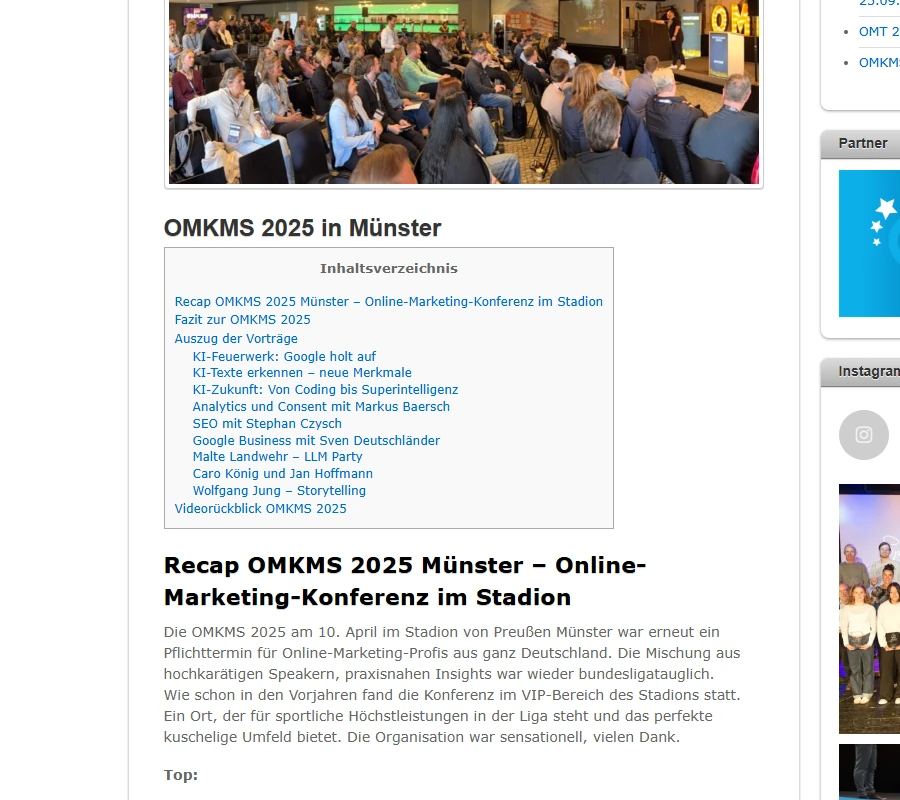The image size is (900, 800).
Task: Click the 'Inhaltsverzeichnis' title
Action: point(389,269)
